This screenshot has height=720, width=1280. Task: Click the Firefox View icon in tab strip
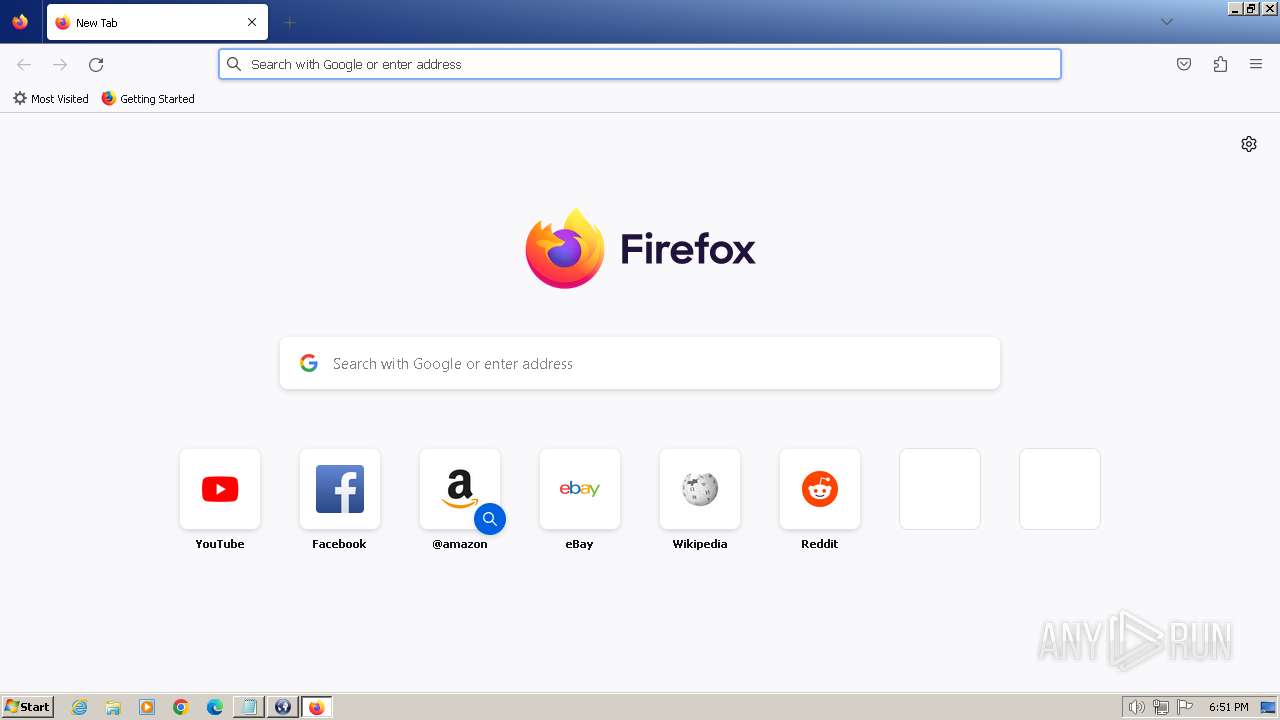point(20,22)
